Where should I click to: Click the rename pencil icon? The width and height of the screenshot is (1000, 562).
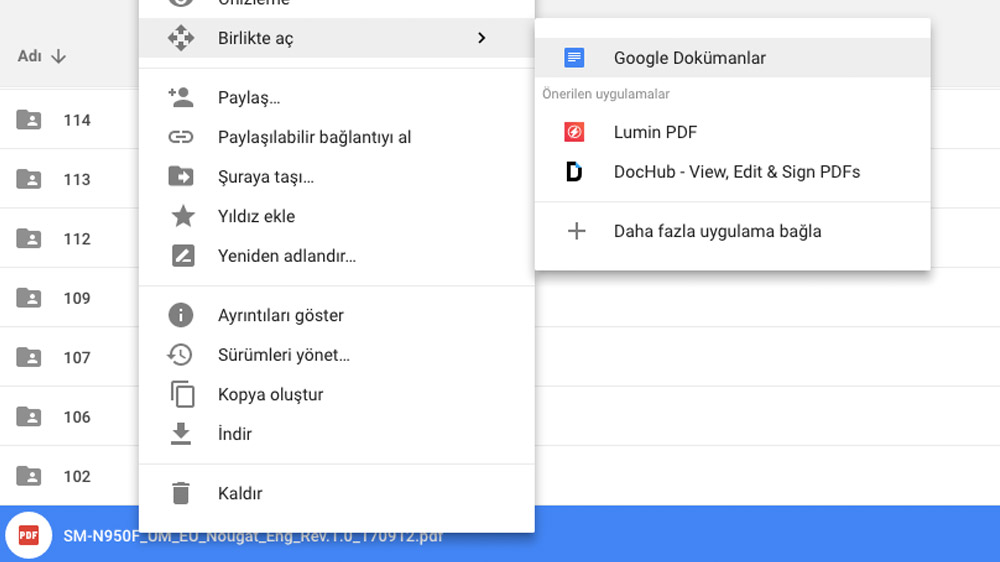point(183,256)
